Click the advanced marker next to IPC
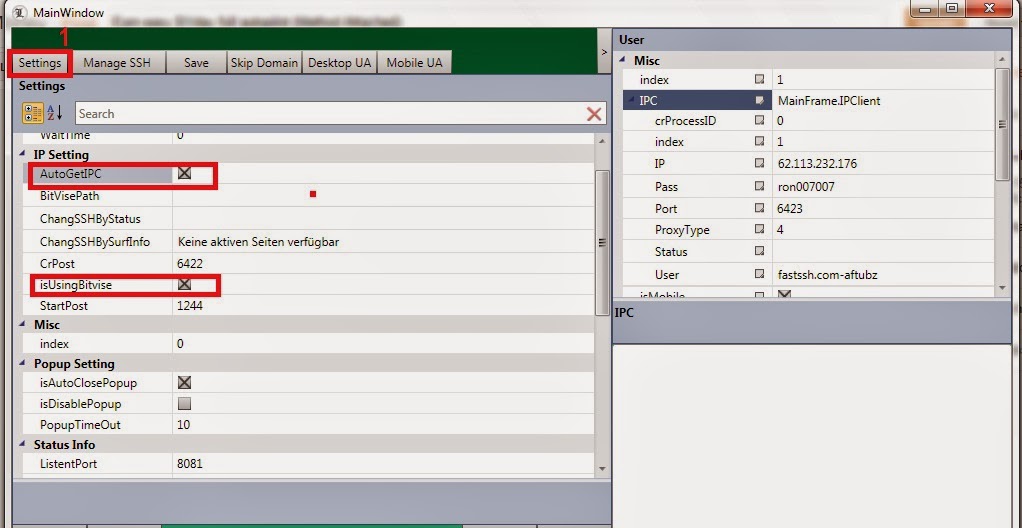This screenshot has height=528, width=1022. pos(759,100)
